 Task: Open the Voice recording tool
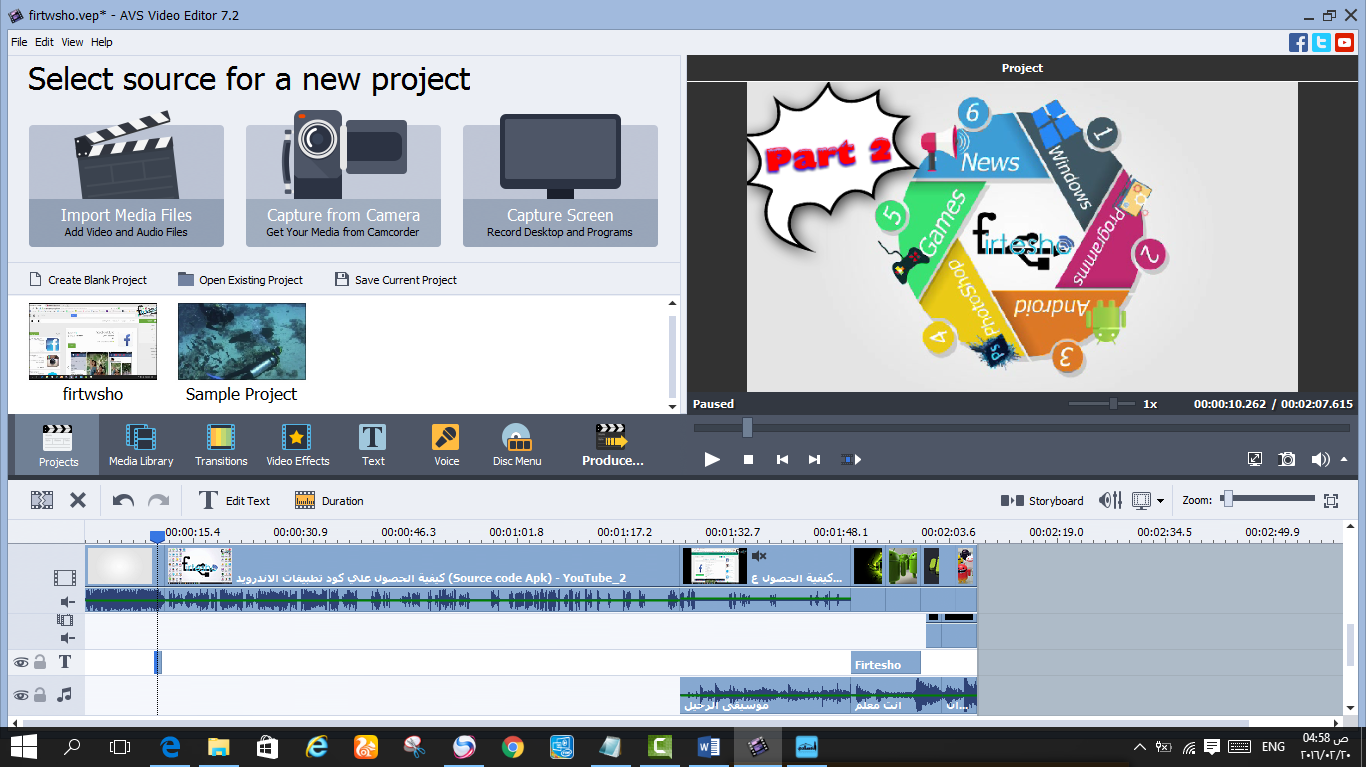[x=446, y=445]
